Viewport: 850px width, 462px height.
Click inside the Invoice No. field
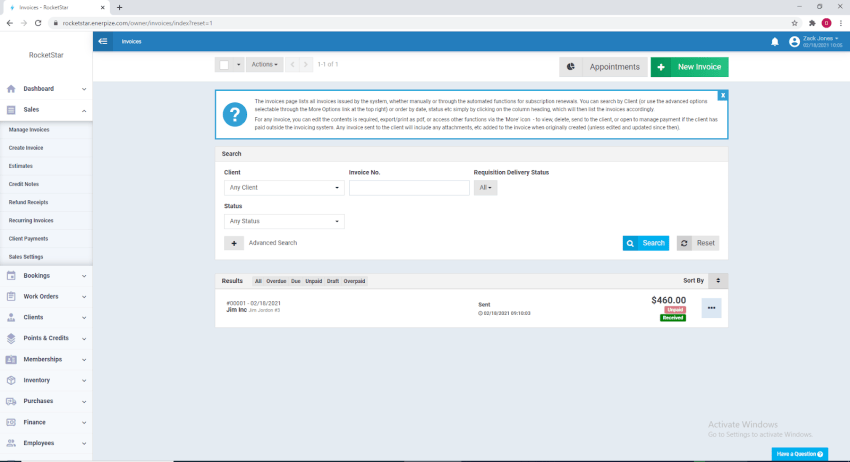click(x=409, y=188)
